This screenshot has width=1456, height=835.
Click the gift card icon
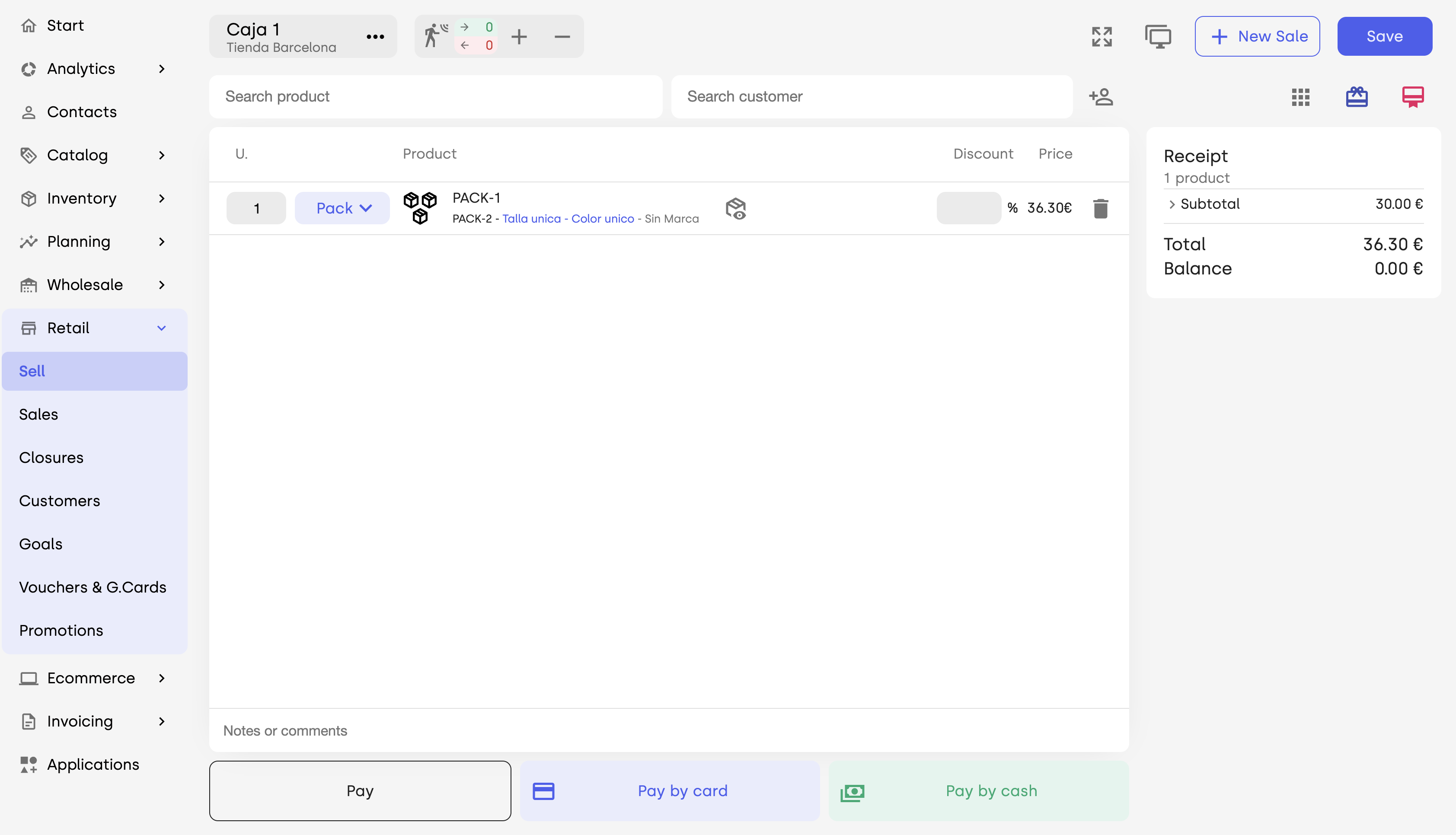[x=1357, y=96]
